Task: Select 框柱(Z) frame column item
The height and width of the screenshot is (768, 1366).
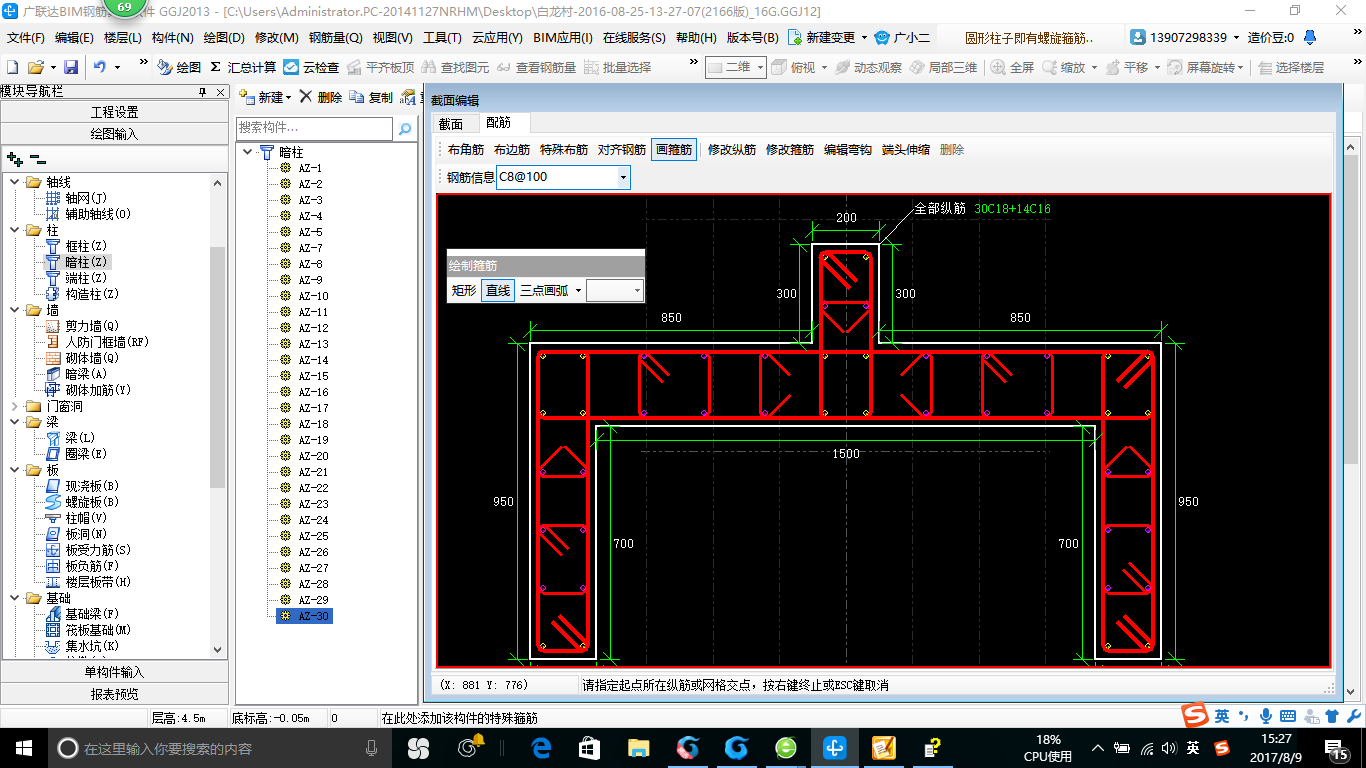Action: click(76, 246)
